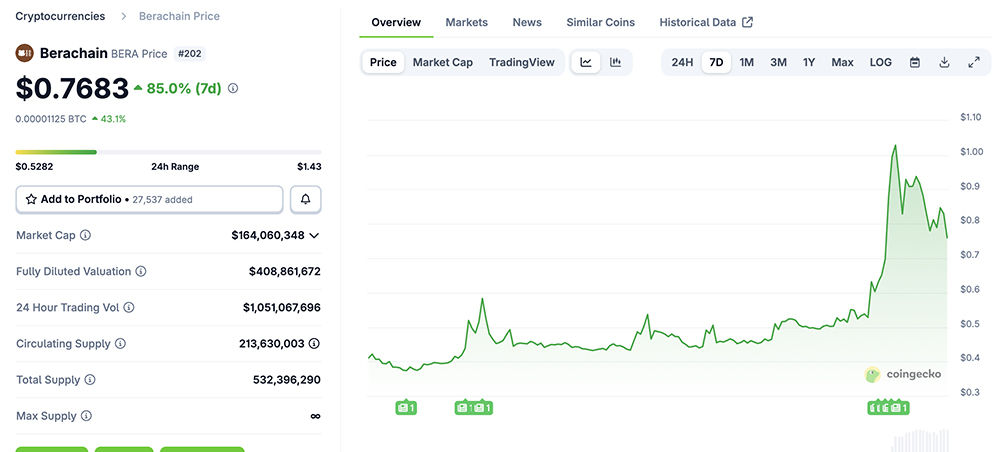This screenshot has height=452, width=1000.
Task: Click the $1.43 range high value
Action: click(x=309, y=167)
